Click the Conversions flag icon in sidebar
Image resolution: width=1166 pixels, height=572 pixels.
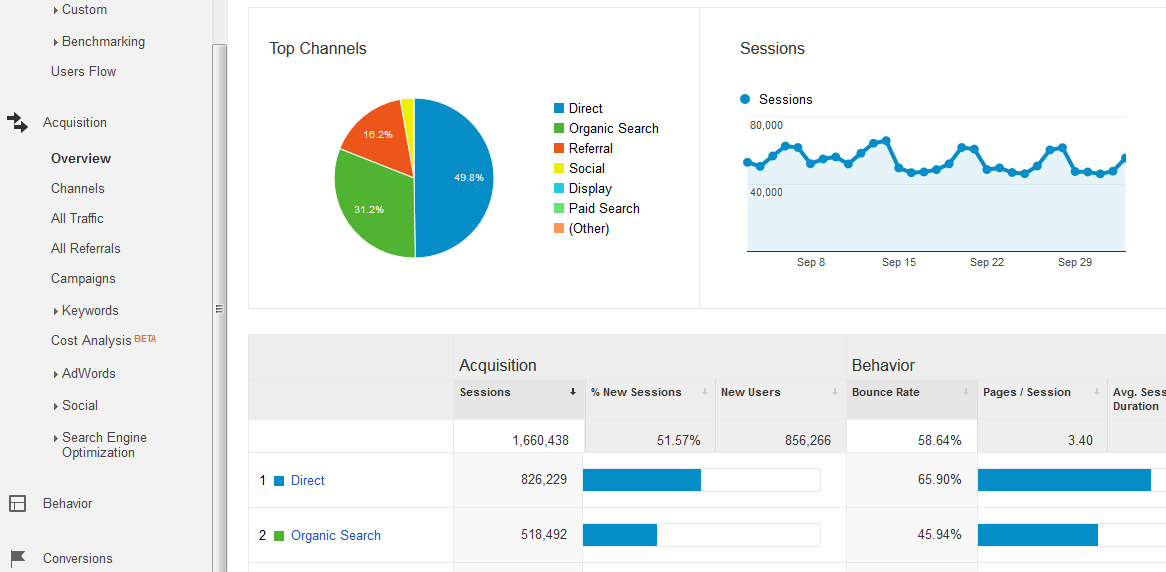click(x=17, y=558)
